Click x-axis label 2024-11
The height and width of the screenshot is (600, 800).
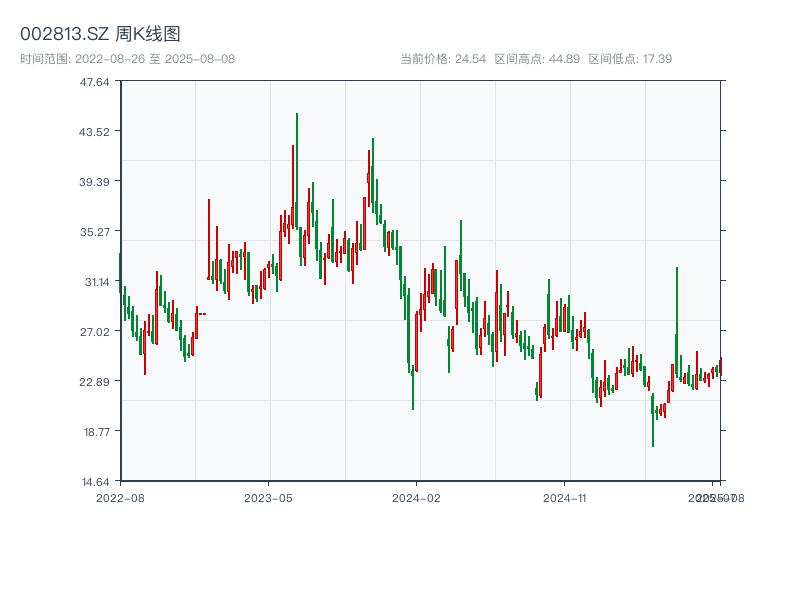[565, 498]
